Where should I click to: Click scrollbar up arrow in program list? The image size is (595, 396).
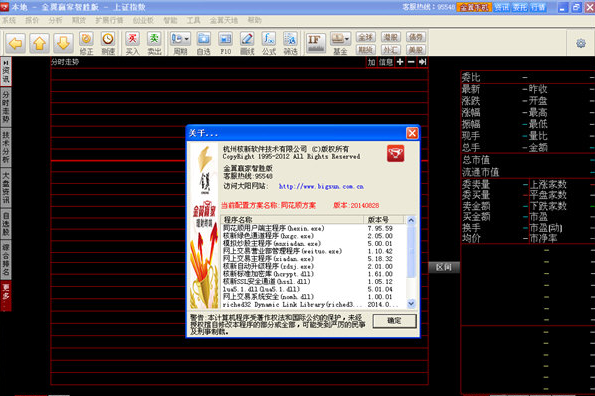pos(411,220)
